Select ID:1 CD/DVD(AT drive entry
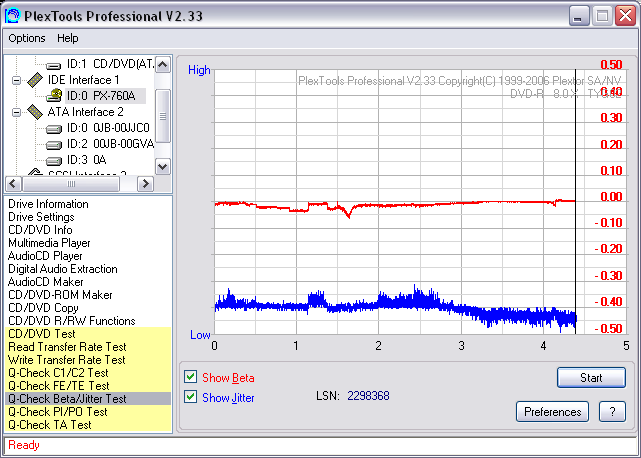The width and height of the screenshot is (641, 458). tap(110, 64)
